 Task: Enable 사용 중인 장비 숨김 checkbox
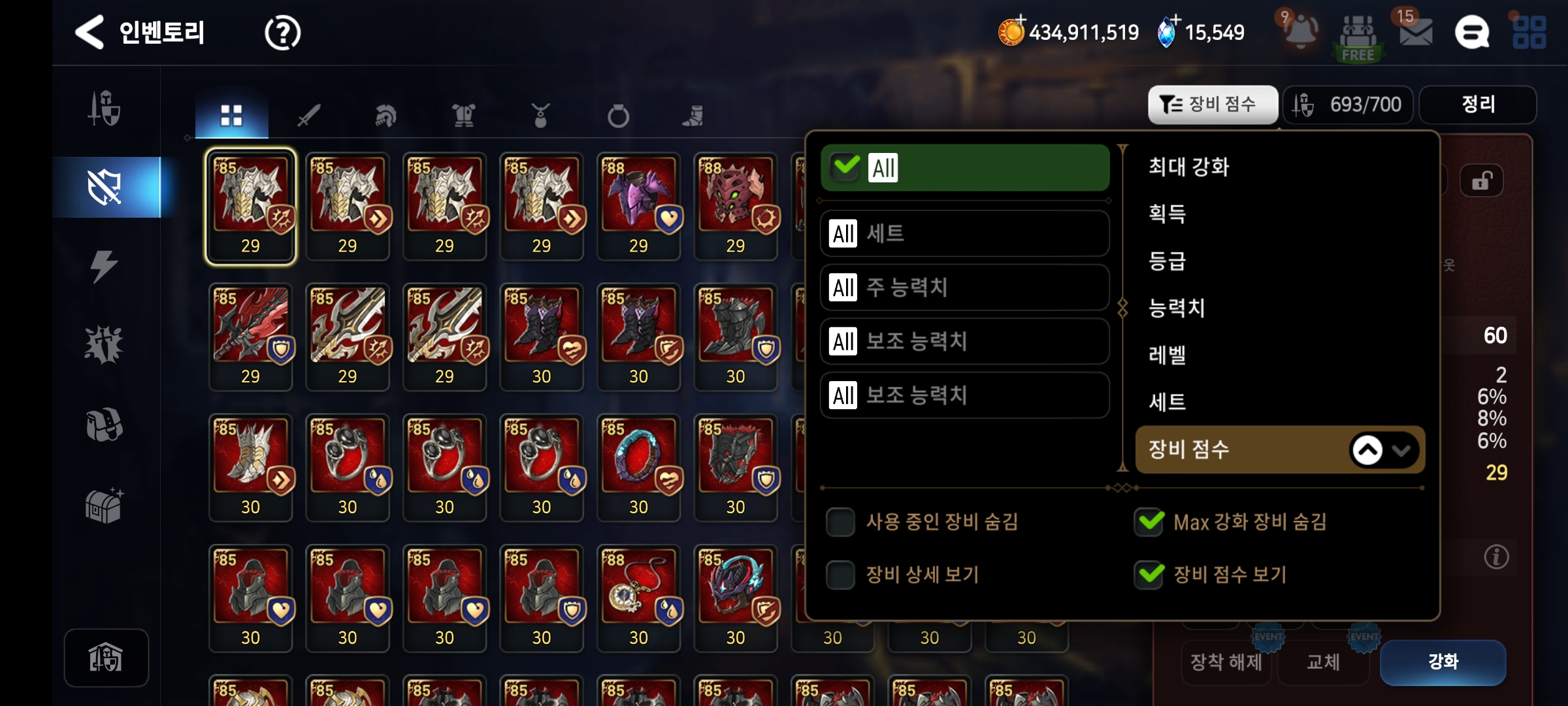coord(840,522)
